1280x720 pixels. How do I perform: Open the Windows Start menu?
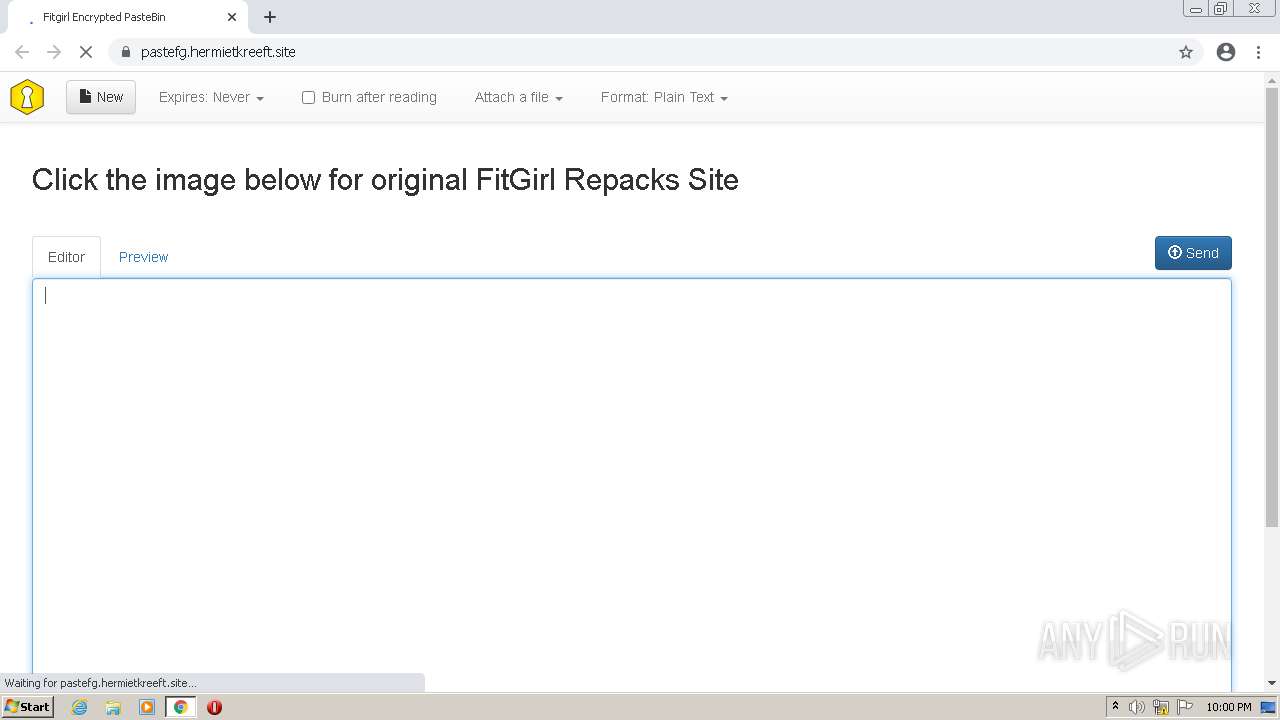click(x=27, y=707)
